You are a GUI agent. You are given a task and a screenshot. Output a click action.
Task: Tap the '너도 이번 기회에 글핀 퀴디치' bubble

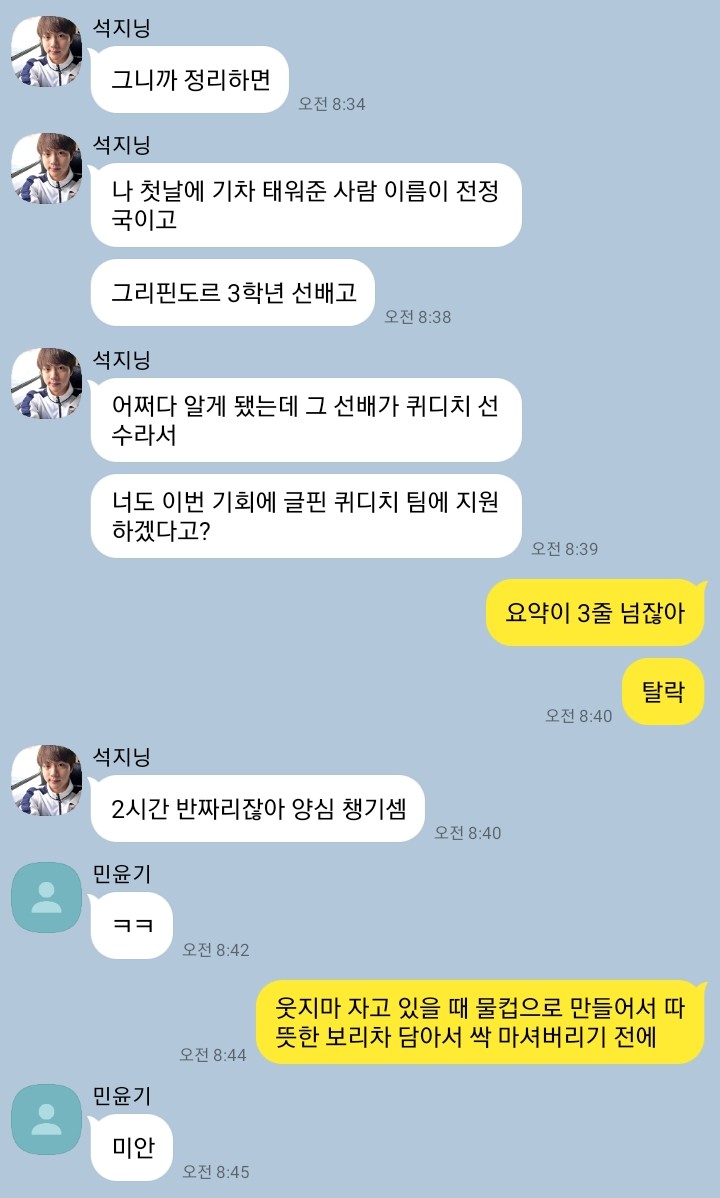306,516
